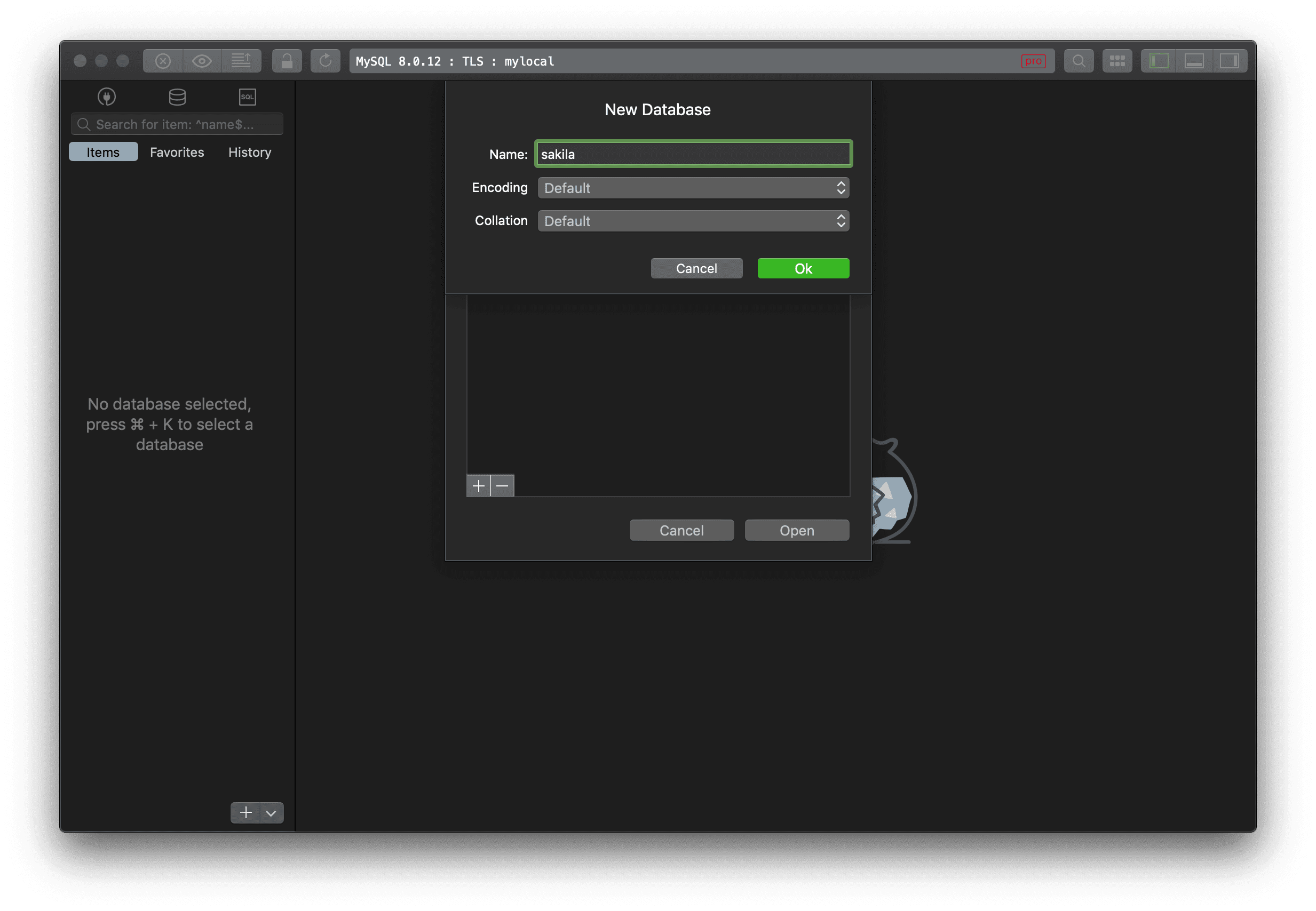Click the plus button at sidebar bottom
The image size is (1316, 911).
pos(245,813)
